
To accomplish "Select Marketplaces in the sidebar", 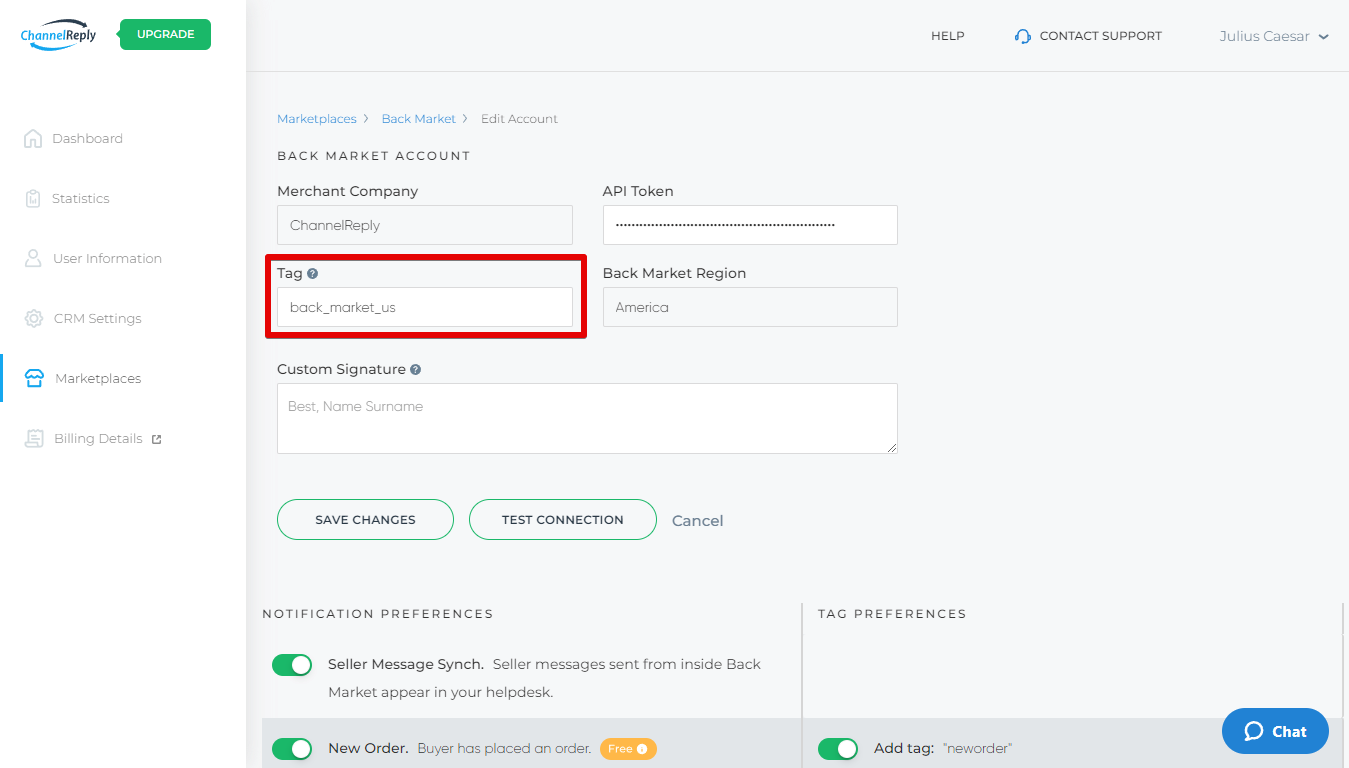I will pyautogui.click(x=98, y=378).
